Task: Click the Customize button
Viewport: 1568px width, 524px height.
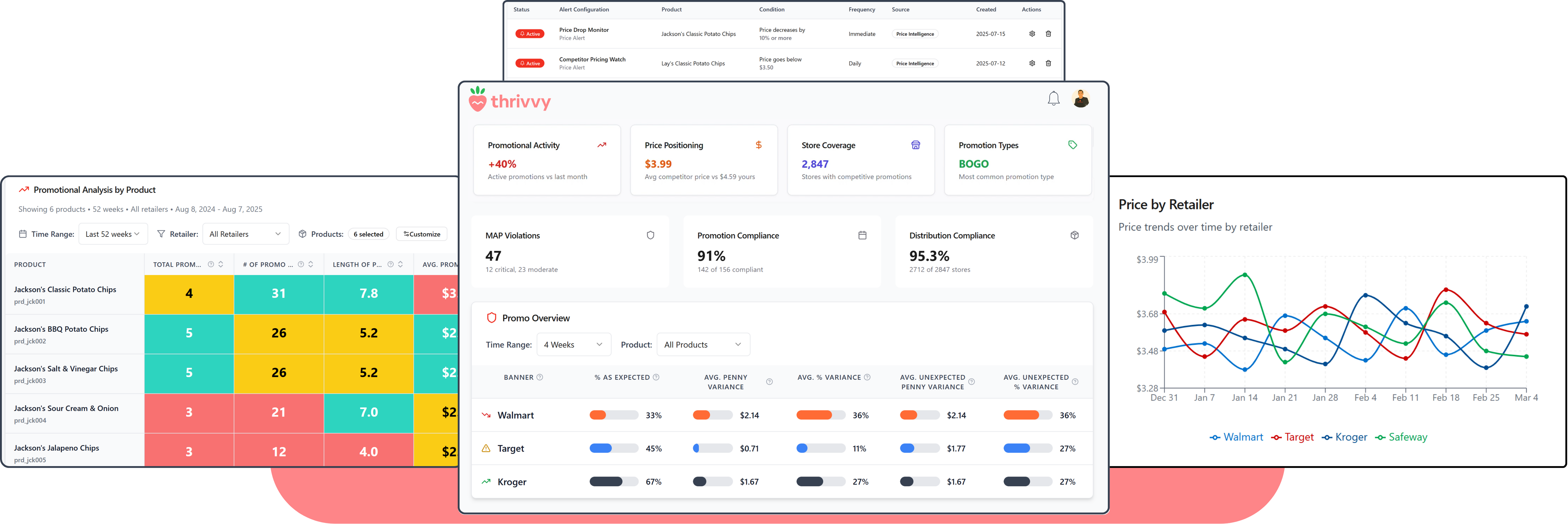Action: [421, 234]
